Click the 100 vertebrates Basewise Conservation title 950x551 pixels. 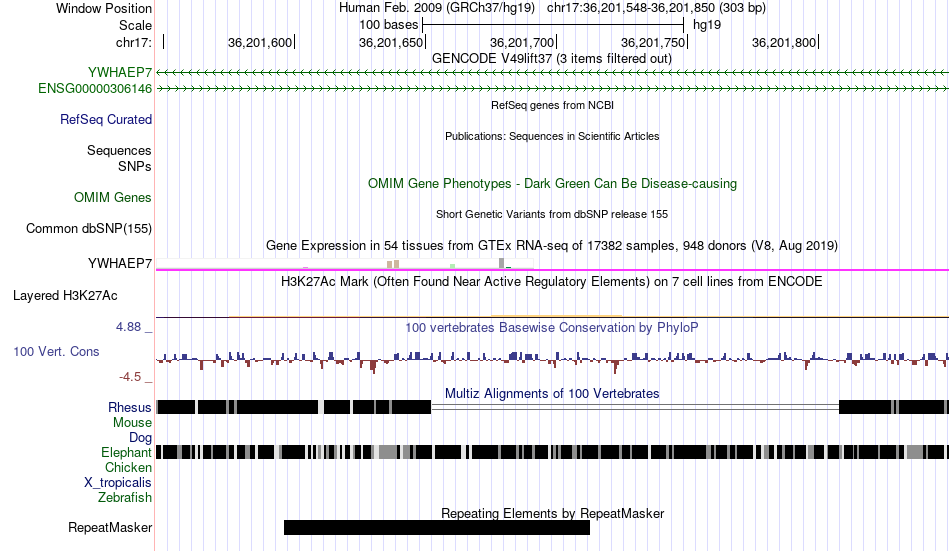pos(552,328)
